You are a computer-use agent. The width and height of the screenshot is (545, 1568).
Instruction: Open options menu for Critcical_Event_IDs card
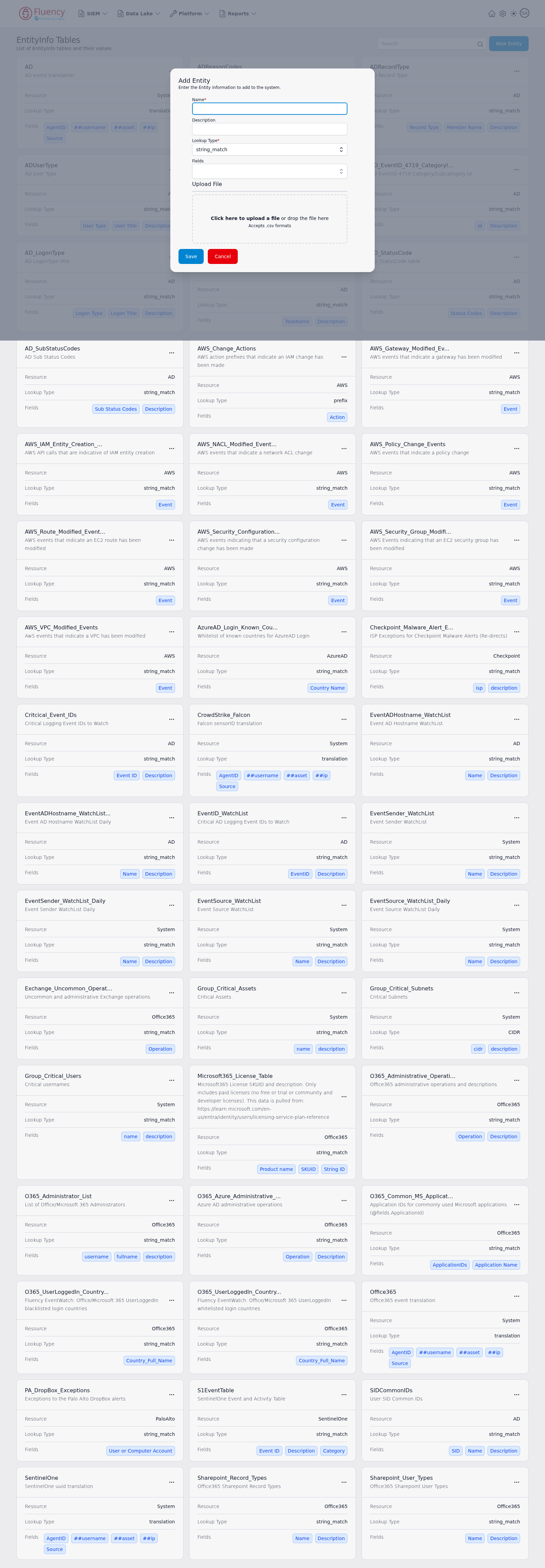point(172,720)
